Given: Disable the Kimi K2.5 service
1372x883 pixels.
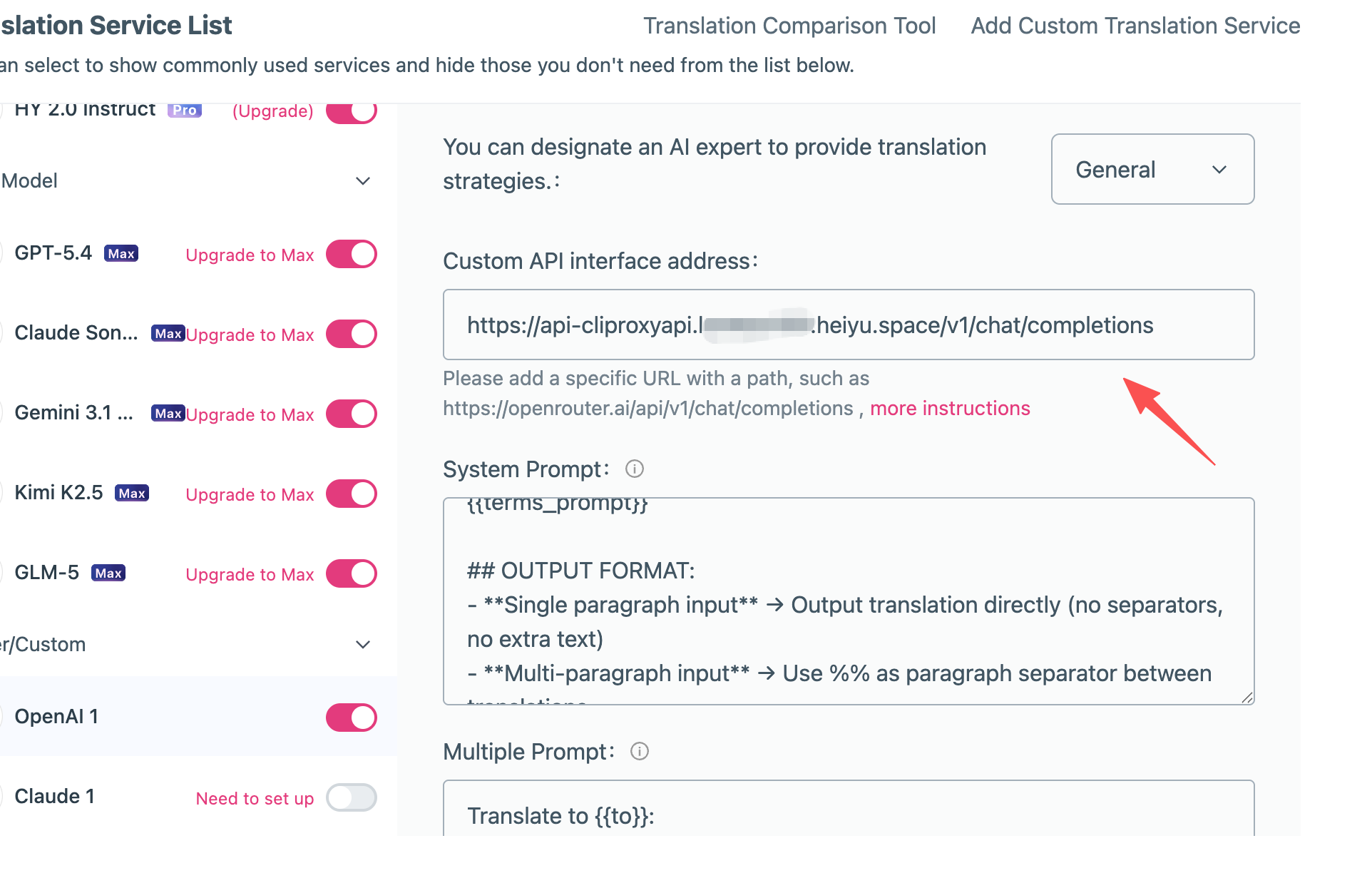Looking at the screenshot, I should [352, 494].
